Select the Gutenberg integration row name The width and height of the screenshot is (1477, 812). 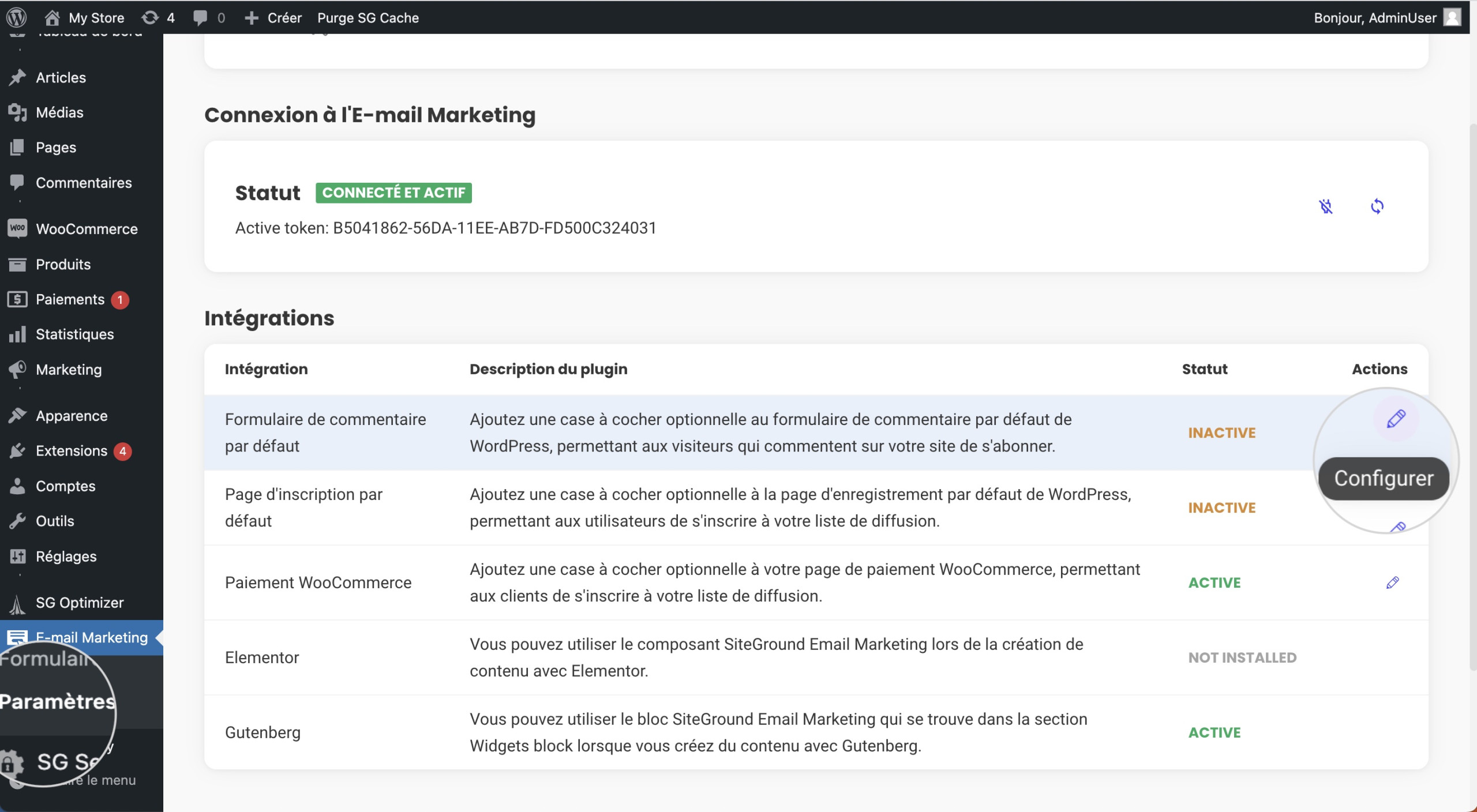[263, 732]
